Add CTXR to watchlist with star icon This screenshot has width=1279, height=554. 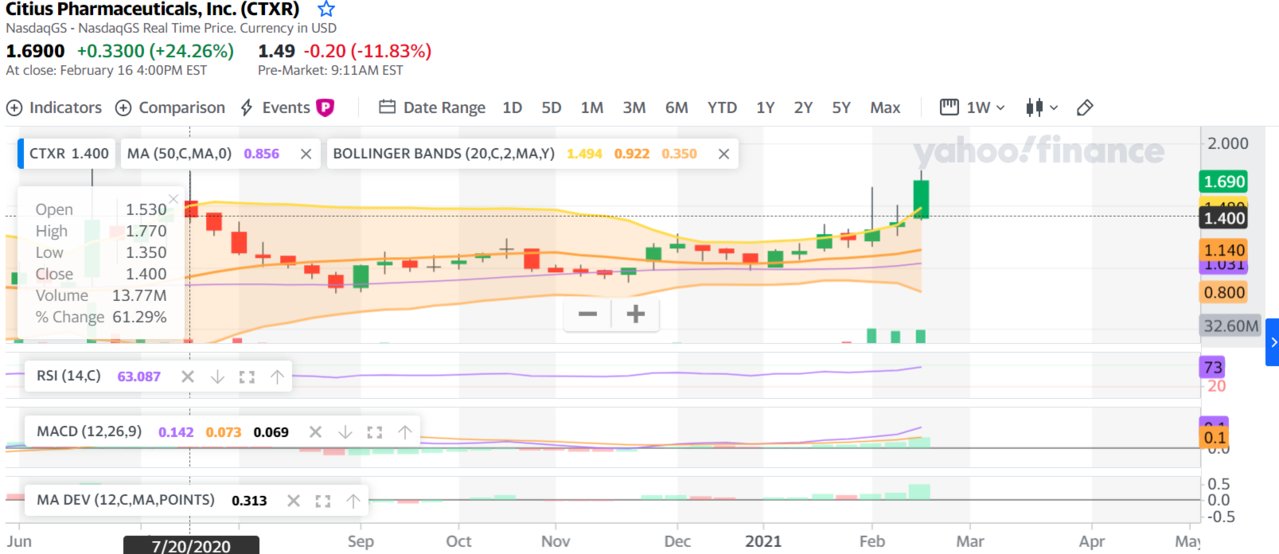pos(325,9)
